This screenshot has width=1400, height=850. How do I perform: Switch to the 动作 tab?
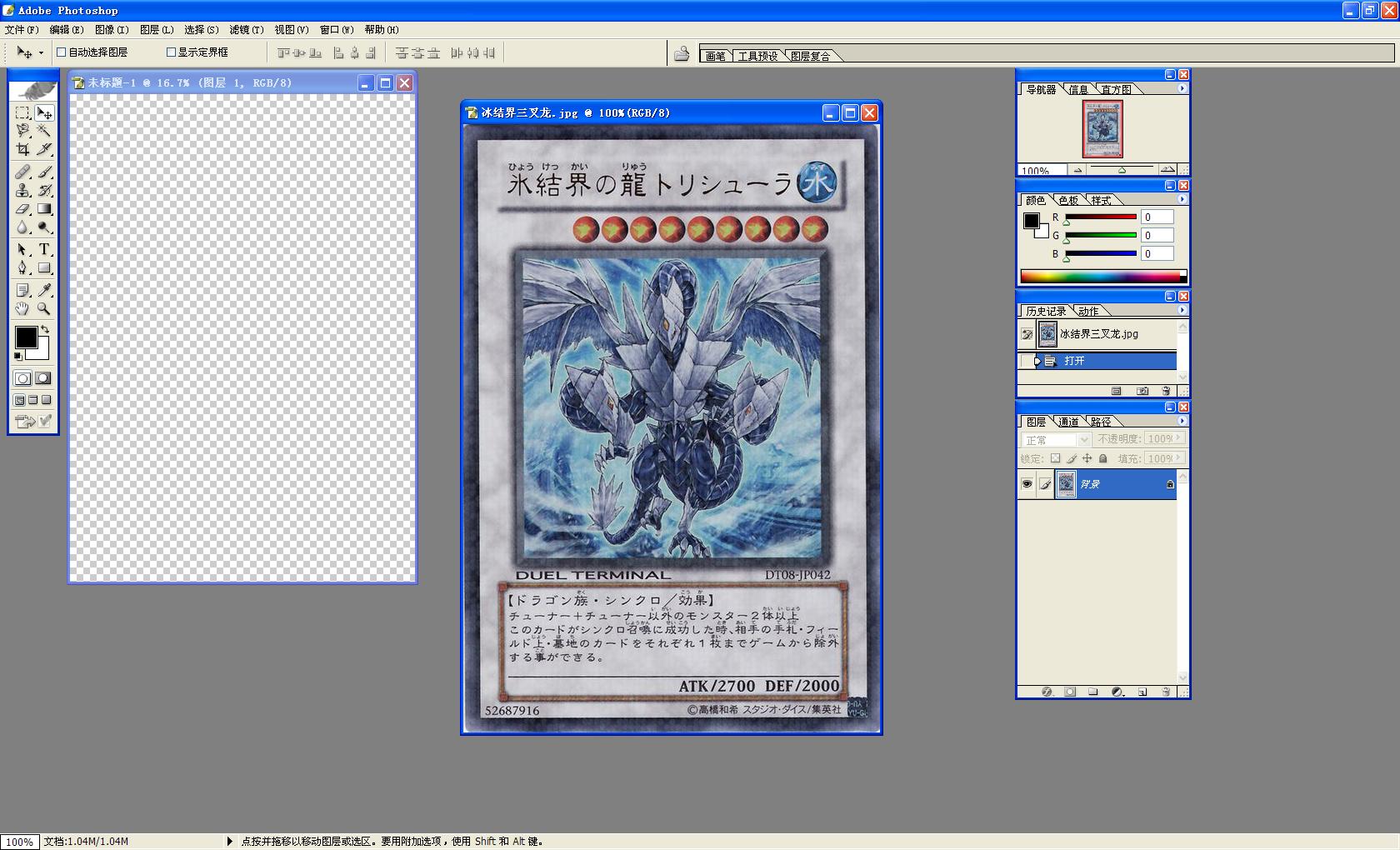[x=1088, y=311]
